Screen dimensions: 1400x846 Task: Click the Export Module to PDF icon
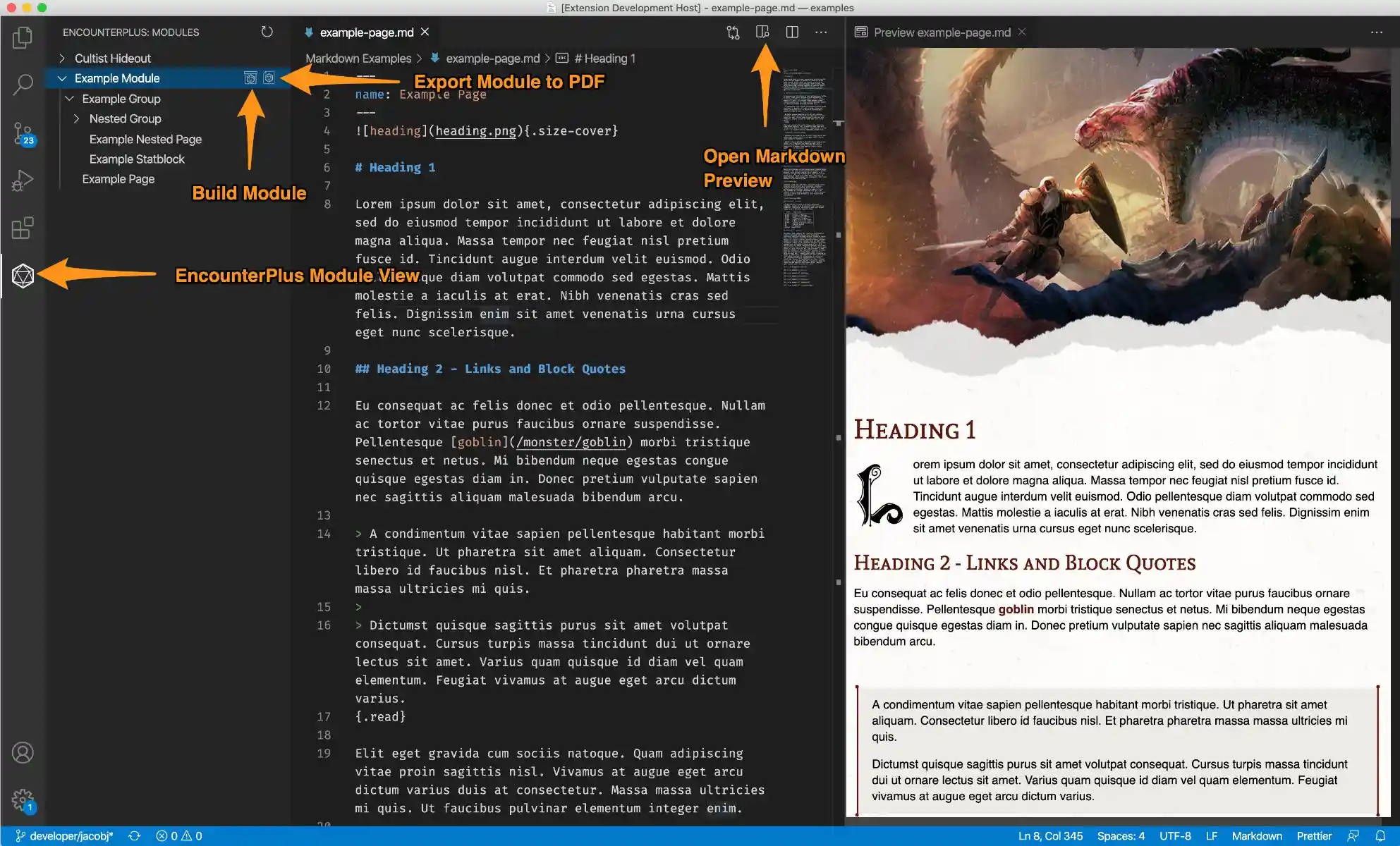pyautogui.click(x=269, y=78)
